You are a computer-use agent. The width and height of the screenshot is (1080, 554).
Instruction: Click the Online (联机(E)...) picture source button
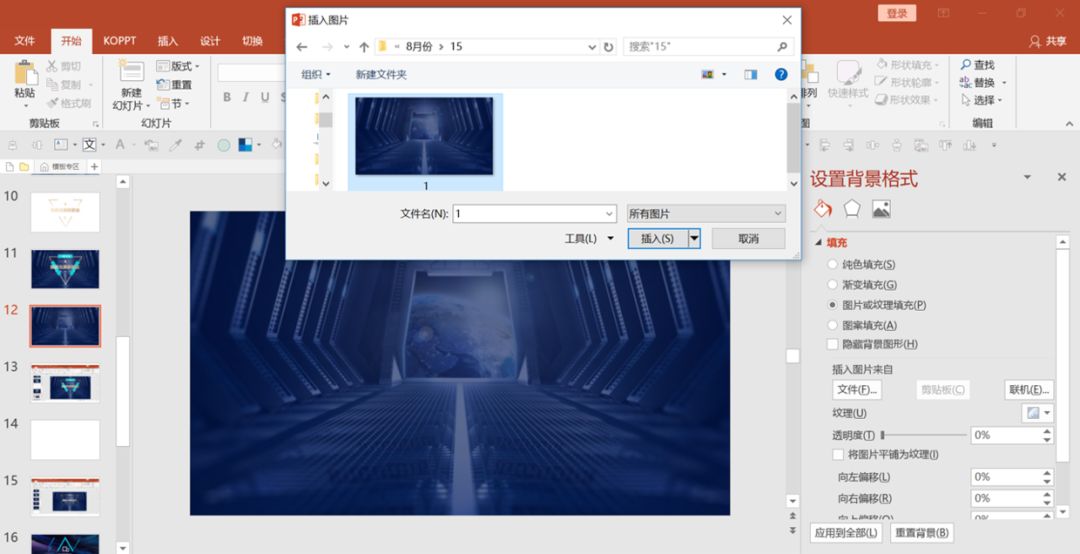click(1029, 389)
